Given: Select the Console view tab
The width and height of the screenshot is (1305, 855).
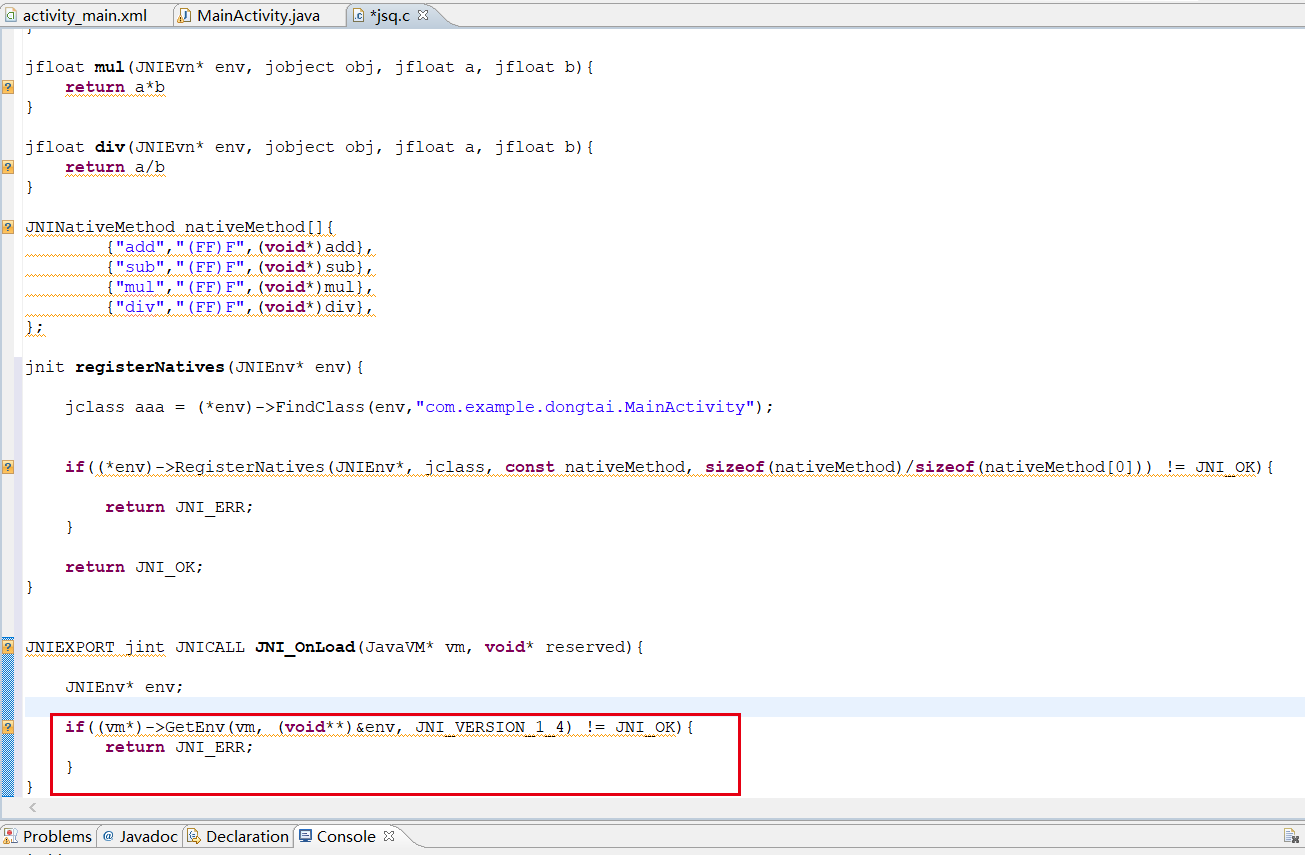Looking at the screenshot, I should (x=346, y=836).
